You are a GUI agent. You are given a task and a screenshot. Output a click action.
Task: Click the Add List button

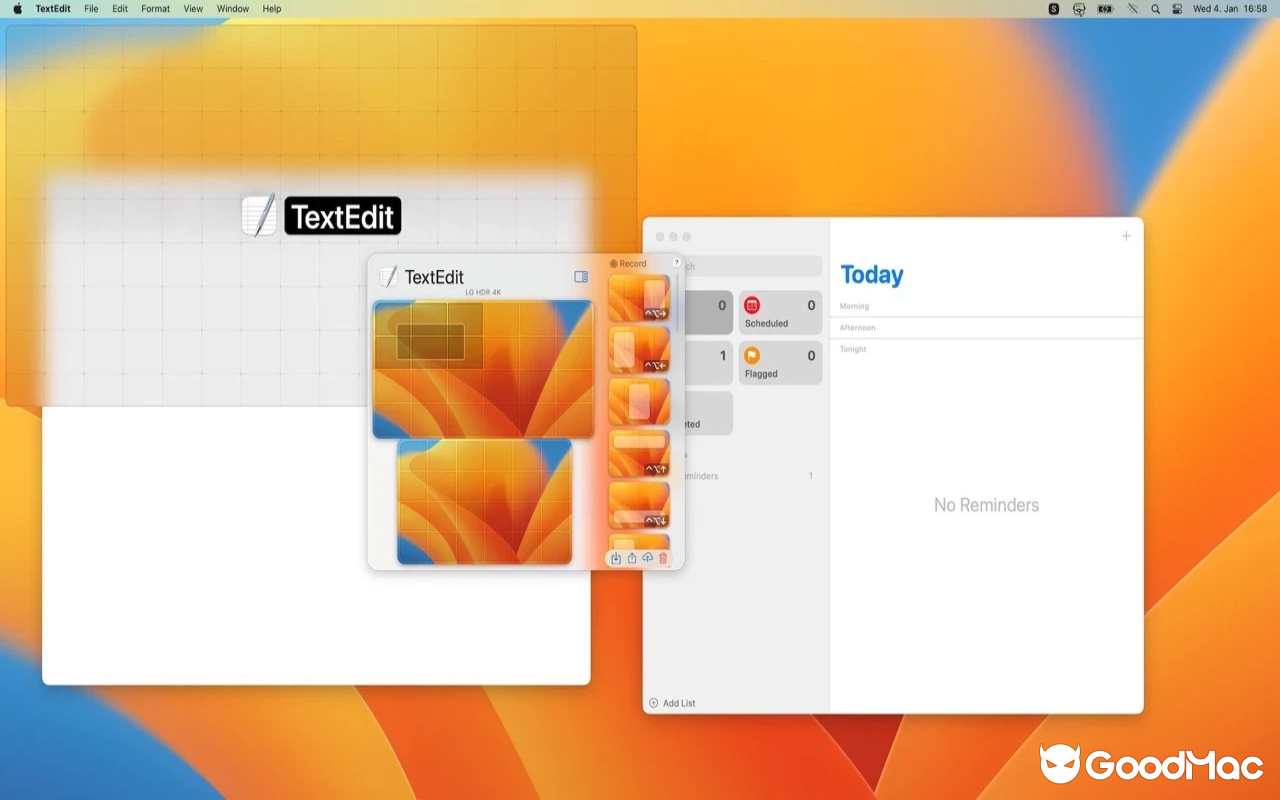click(672, 703)
